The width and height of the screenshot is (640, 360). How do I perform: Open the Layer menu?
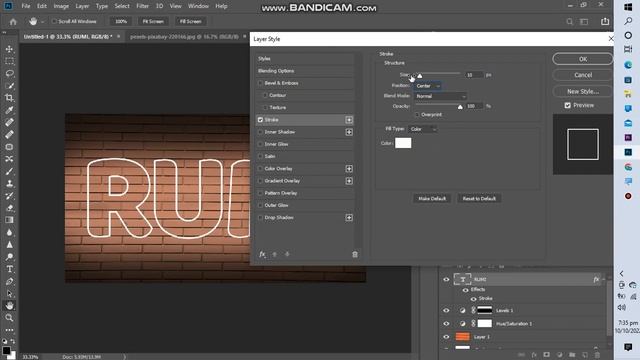point(82,6)
